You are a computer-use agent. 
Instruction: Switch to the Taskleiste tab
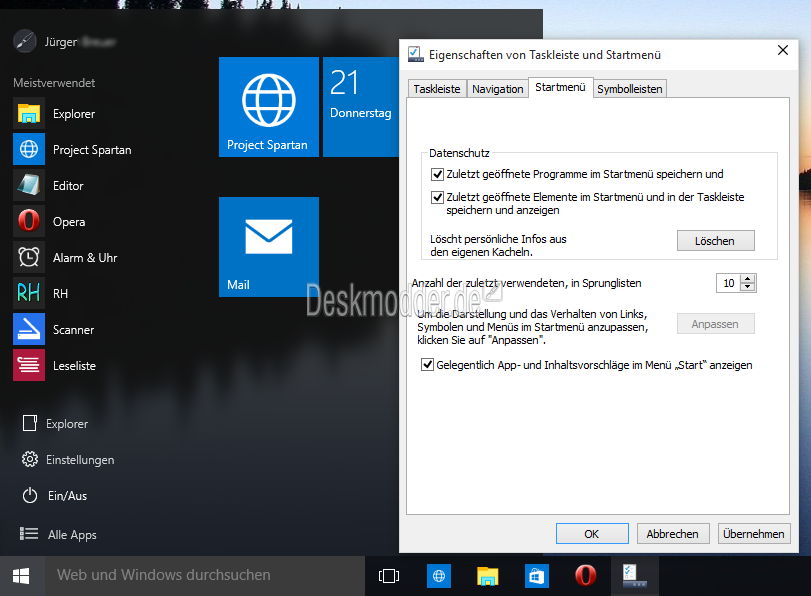coord(437,89)
